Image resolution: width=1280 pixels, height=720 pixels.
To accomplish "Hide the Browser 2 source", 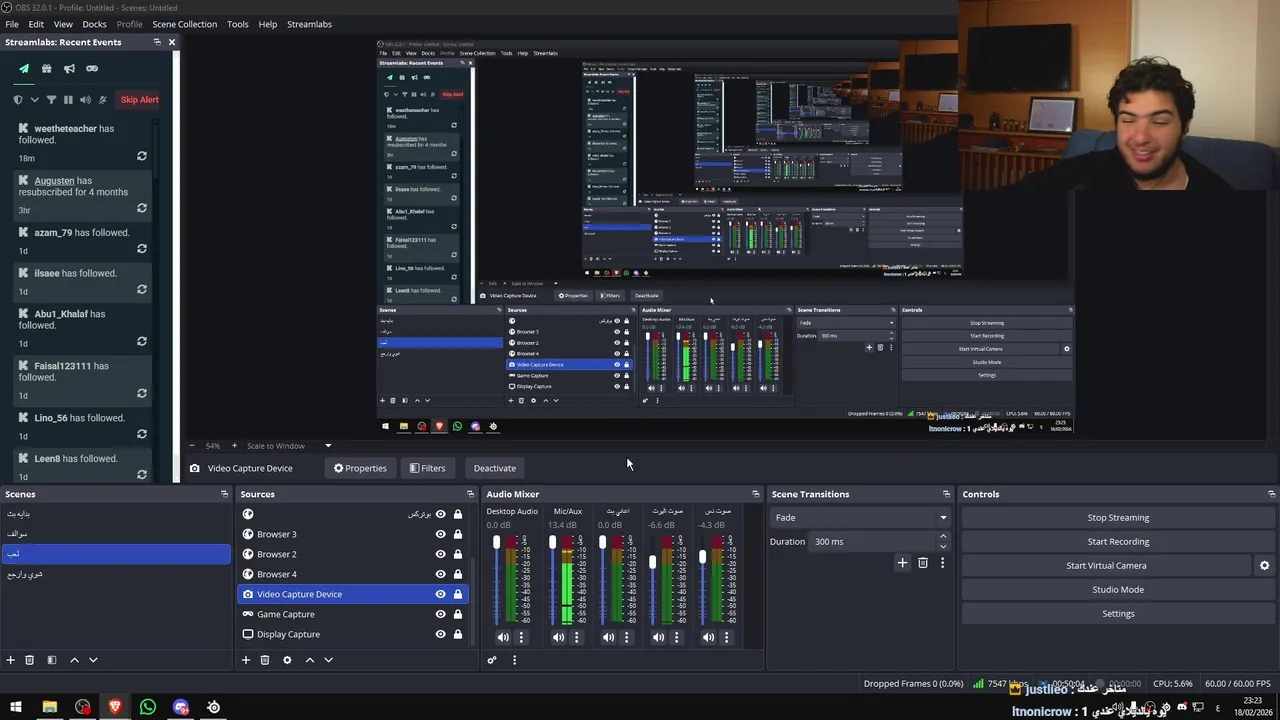I will [440, 554].
